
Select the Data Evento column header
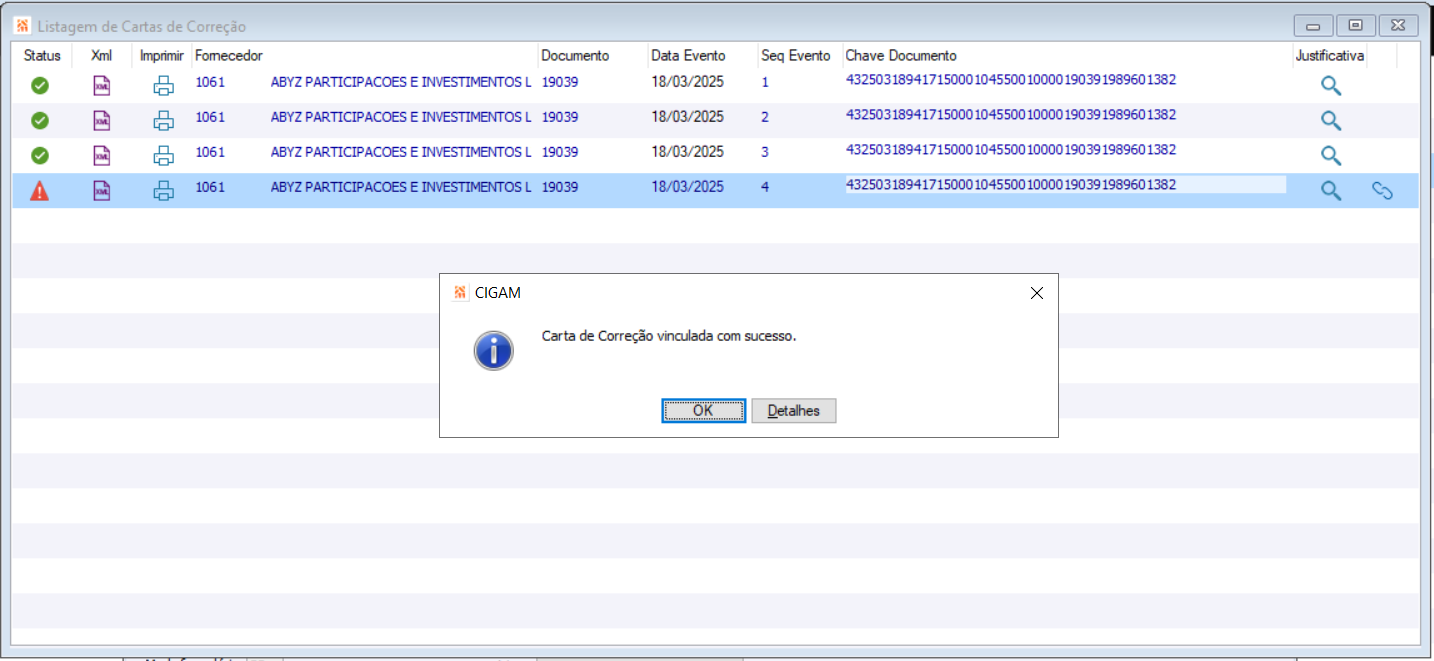click(688, 56)
